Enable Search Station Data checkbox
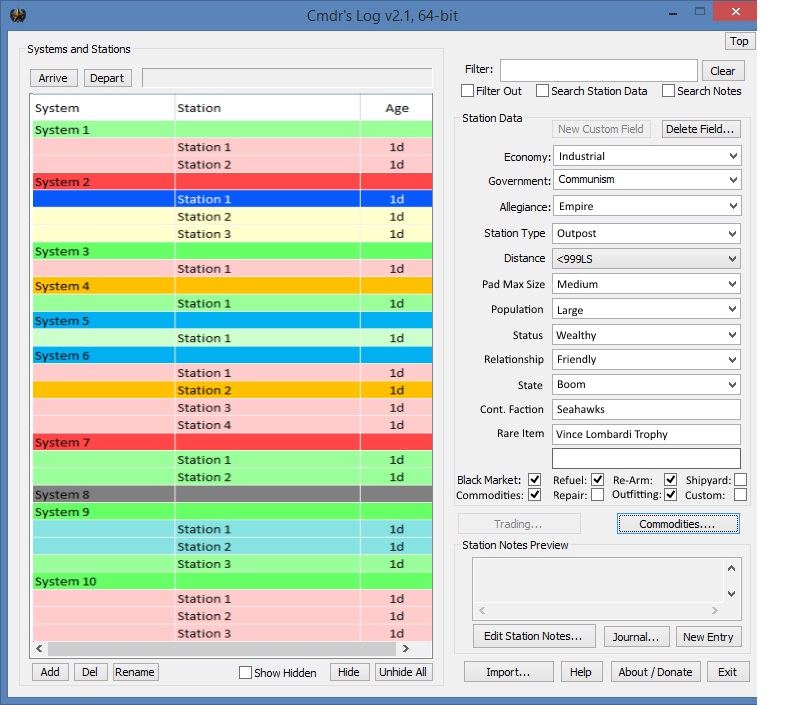800x705 pixels. point(542,91)
